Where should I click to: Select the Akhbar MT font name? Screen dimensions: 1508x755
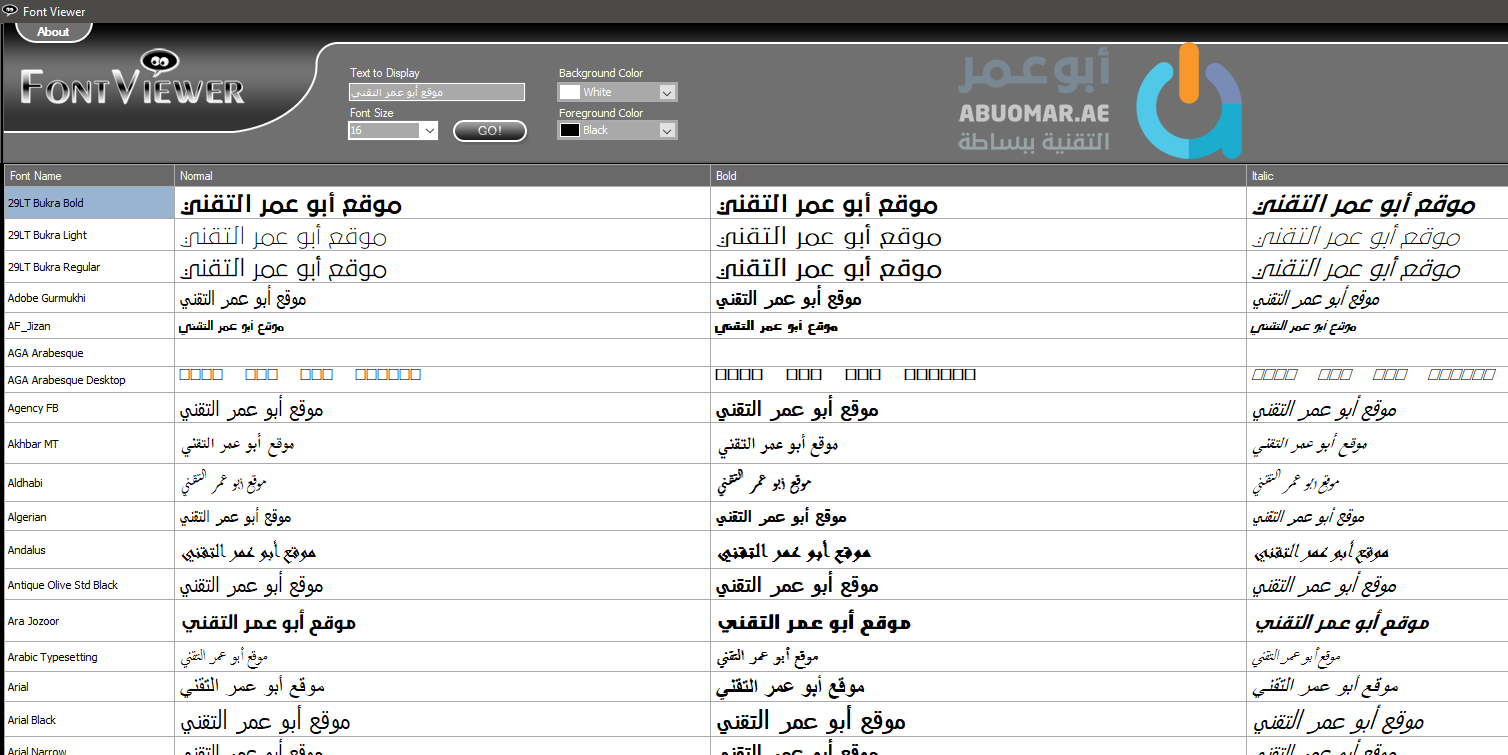pos(34,444)
